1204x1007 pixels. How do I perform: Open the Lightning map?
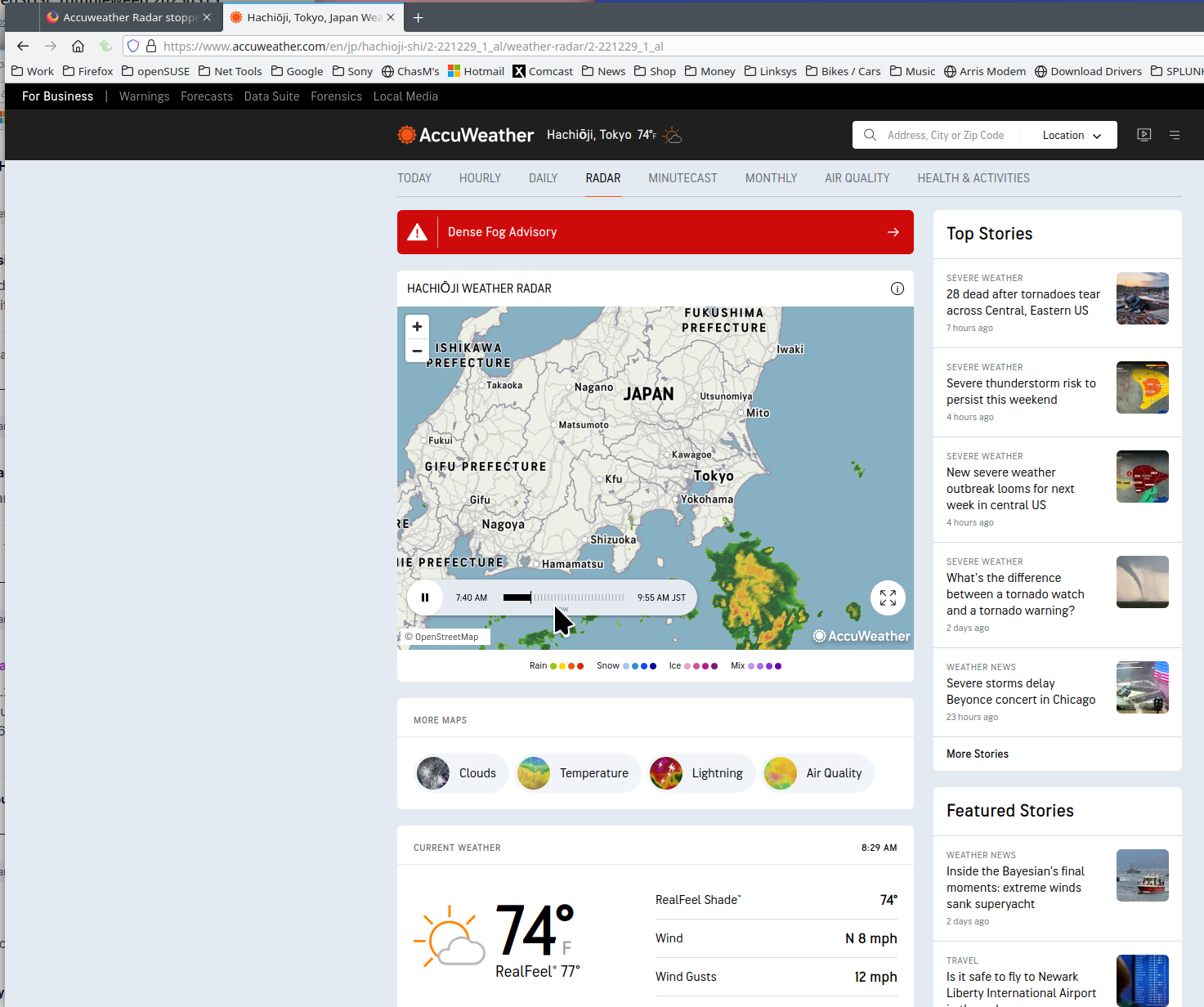(x=700, y=773)
